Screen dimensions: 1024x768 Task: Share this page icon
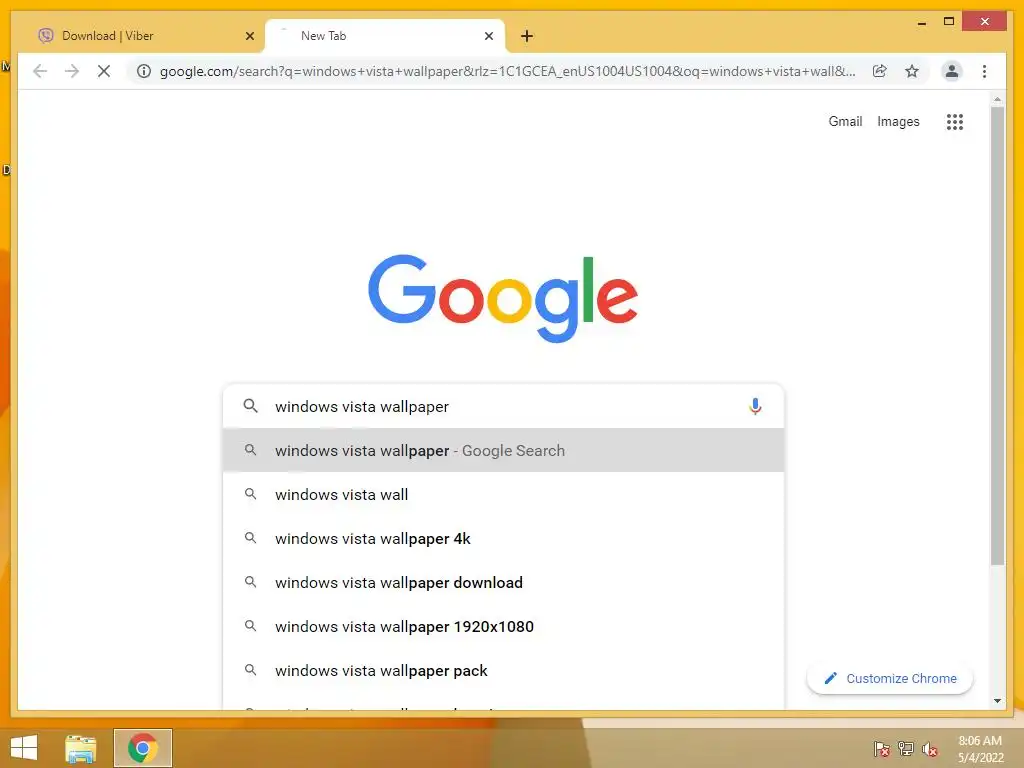pyautogui.click(x=880, y=71)
